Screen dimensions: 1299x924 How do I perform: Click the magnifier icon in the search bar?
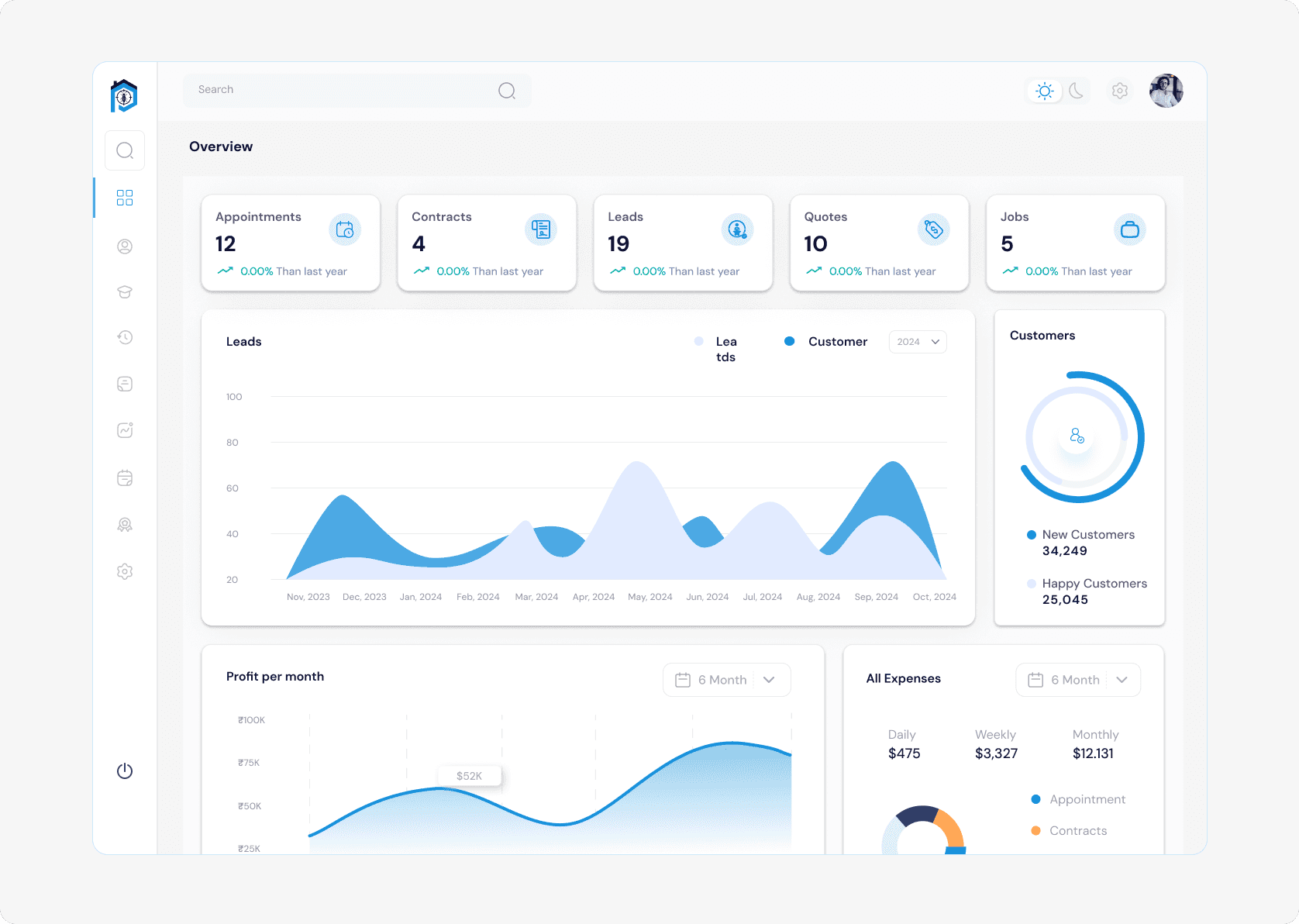(507, 91)
